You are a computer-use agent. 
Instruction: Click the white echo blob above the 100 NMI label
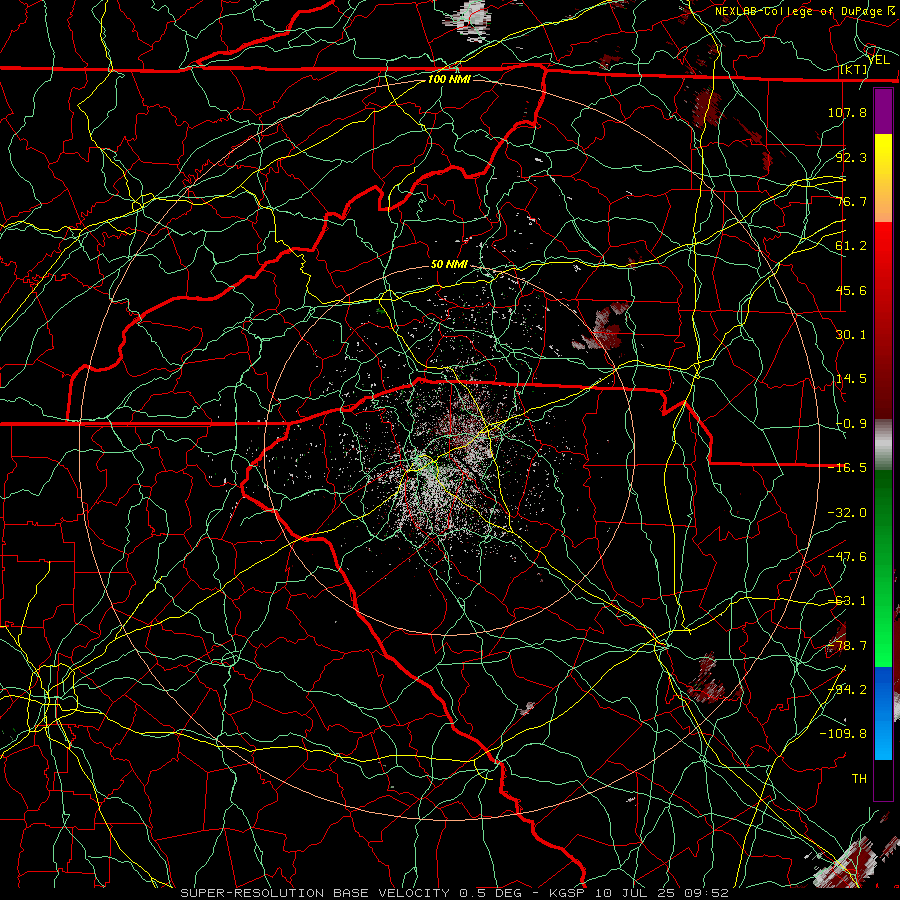click(x=470, y=20)
